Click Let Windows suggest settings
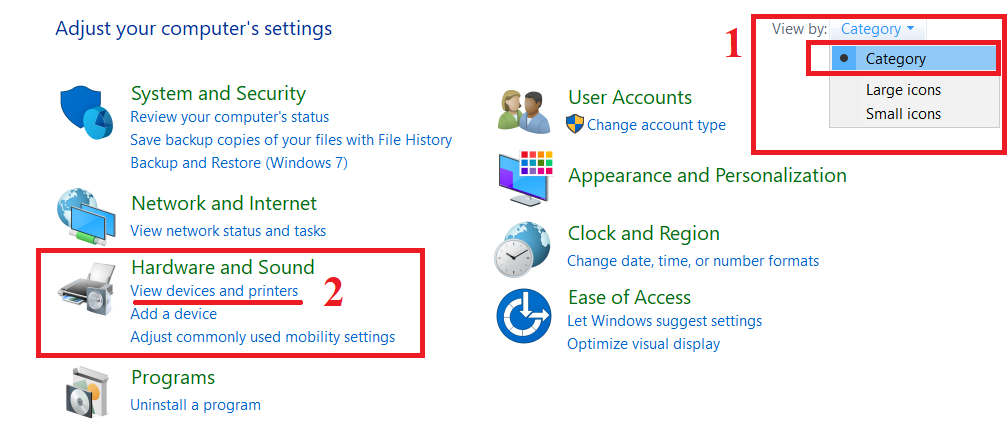 coord(664,321)
